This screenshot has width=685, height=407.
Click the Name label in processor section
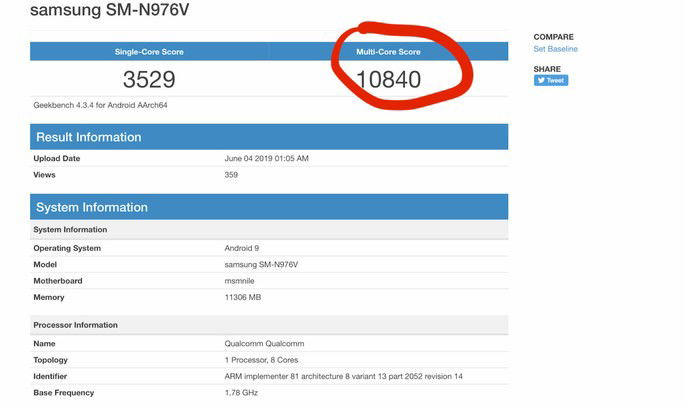click(x=44, y=344)
